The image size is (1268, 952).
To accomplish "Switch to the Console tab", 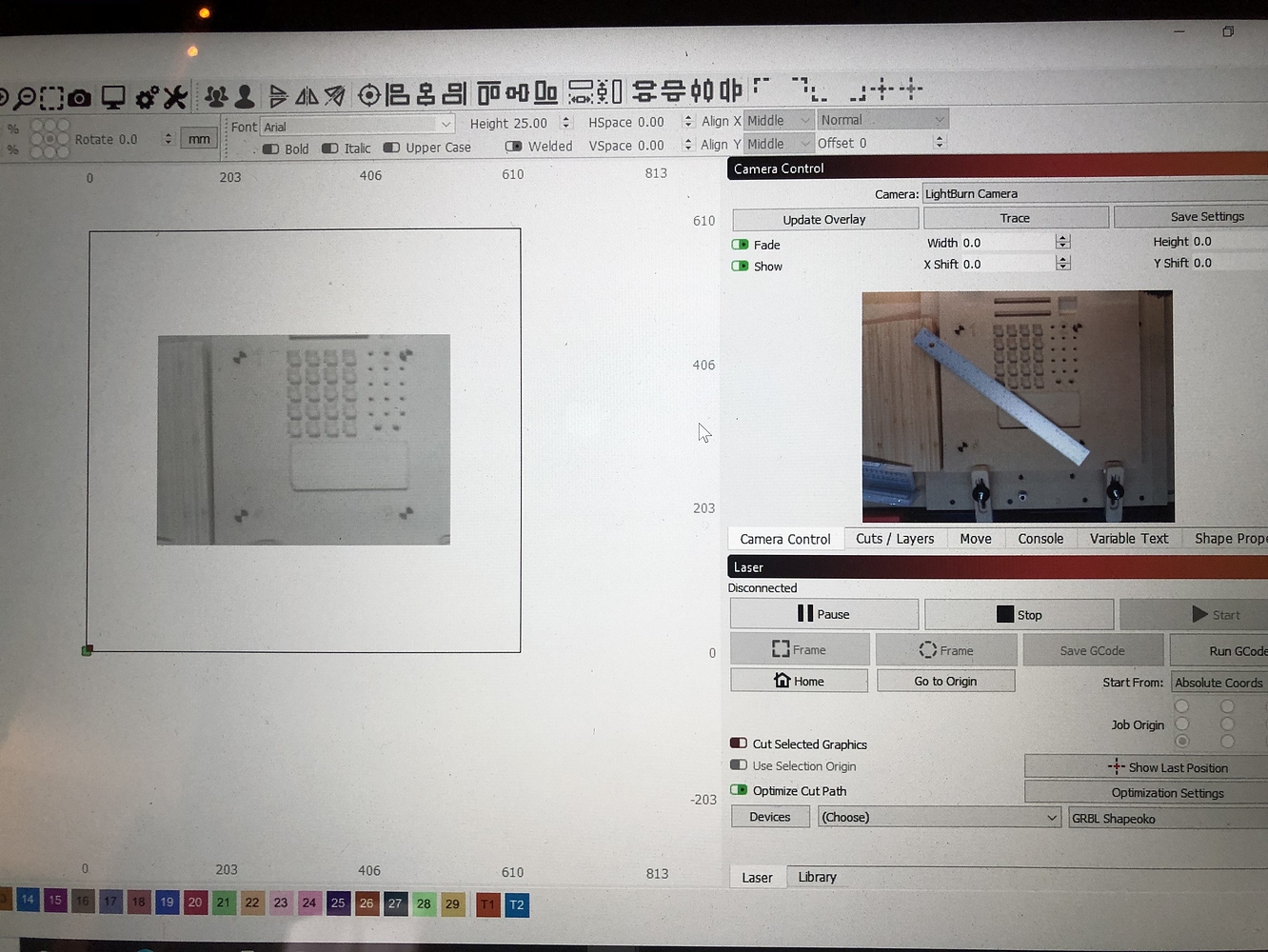I will click(1040, 538).
